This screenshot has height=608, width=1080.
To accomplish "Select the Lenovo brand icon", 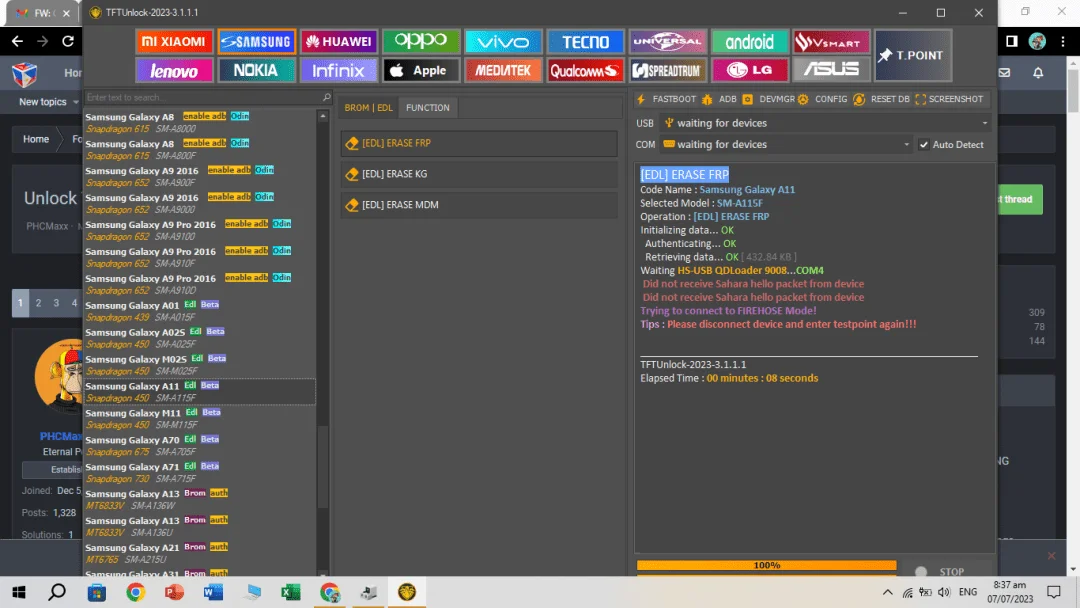I will (174, 70).
